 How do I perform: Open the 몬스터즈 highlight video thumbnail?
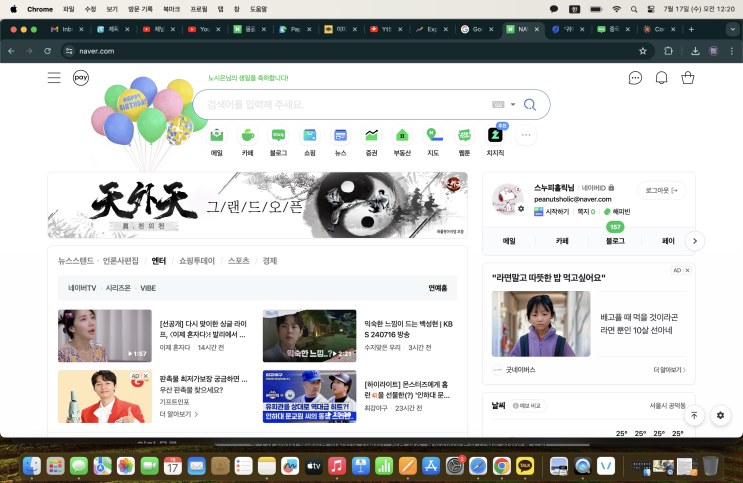click(x=309, y=396)
